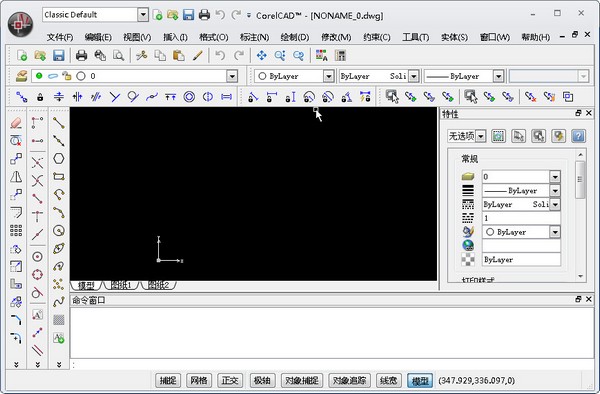Click the linestyle scale field showing 1
Screen dimensions: 600x394
[x=521, y=218]
